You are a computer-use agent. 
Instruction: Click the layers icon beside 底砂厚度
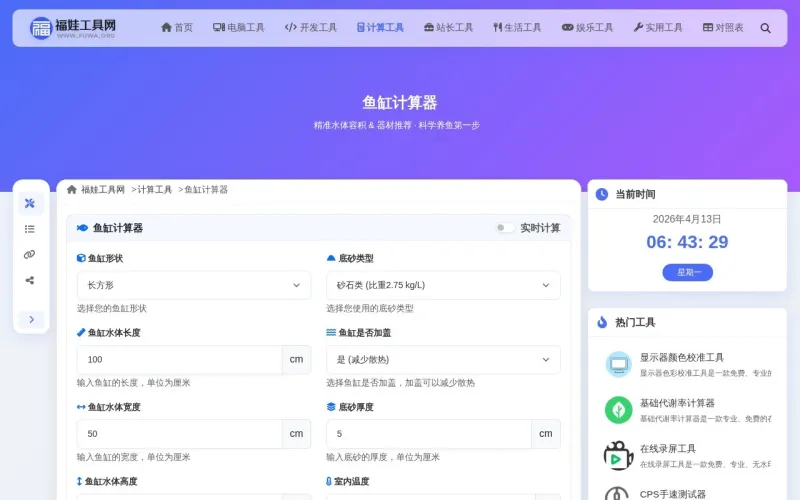click(331, 407)
